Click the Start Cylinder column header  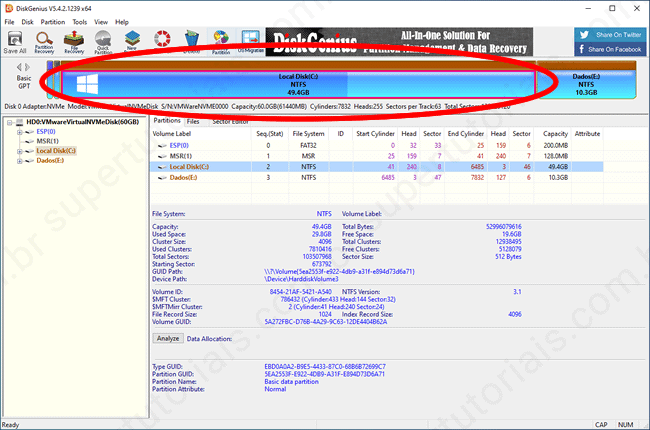[x=375, y=134]
